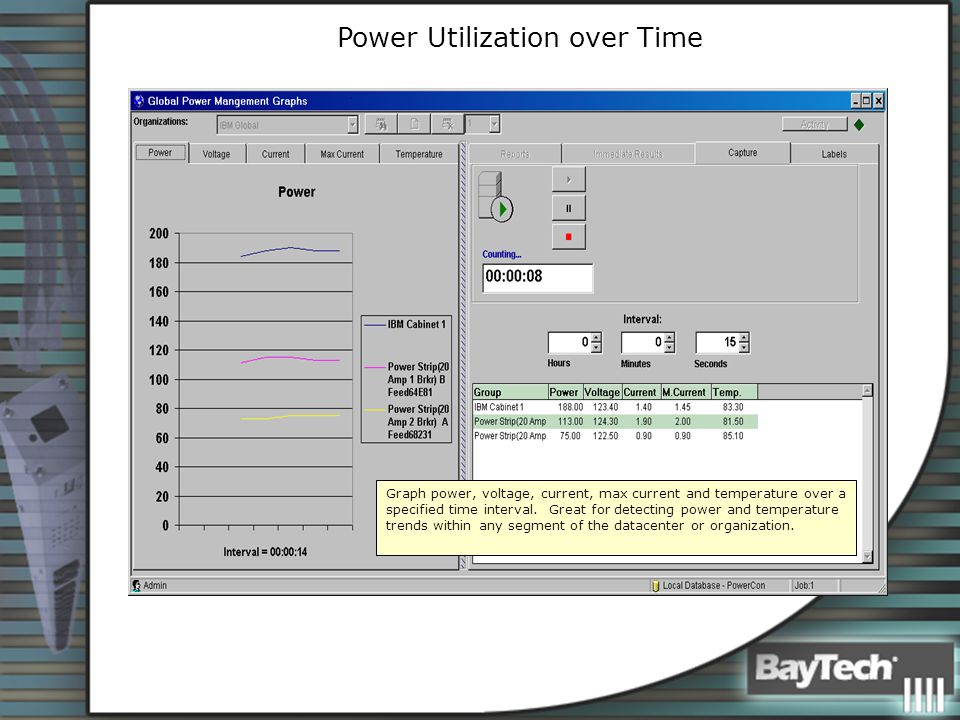Click the Local Database icon in status bar
960x720 pixels.
[655, 585]
